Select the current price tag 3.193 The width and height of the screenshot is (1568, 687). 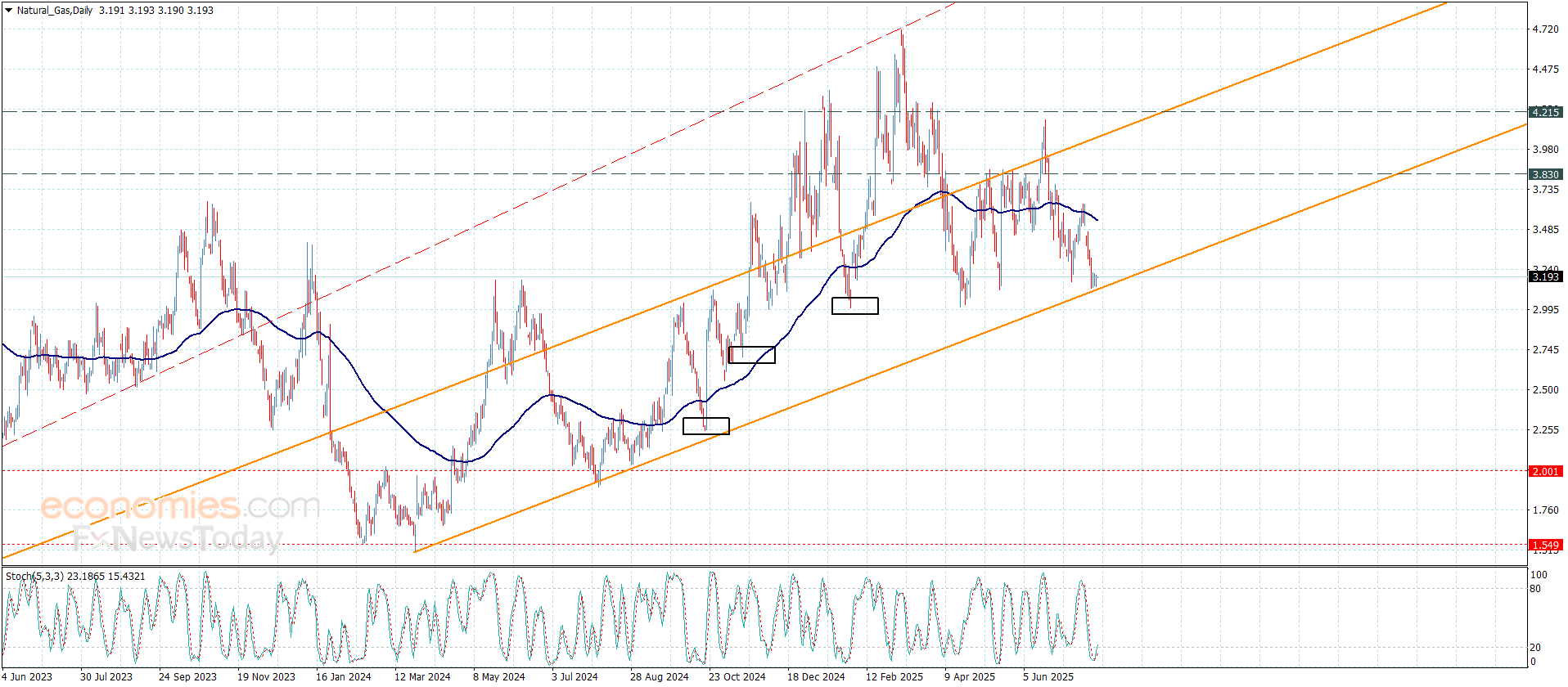1545,276
